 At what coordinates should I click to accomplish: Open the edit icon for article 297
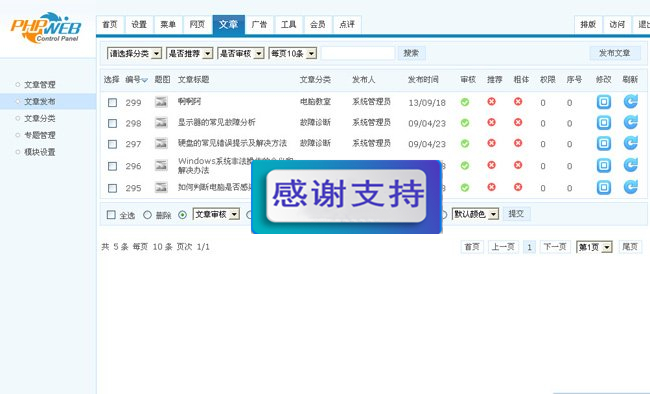pos(604,143)
